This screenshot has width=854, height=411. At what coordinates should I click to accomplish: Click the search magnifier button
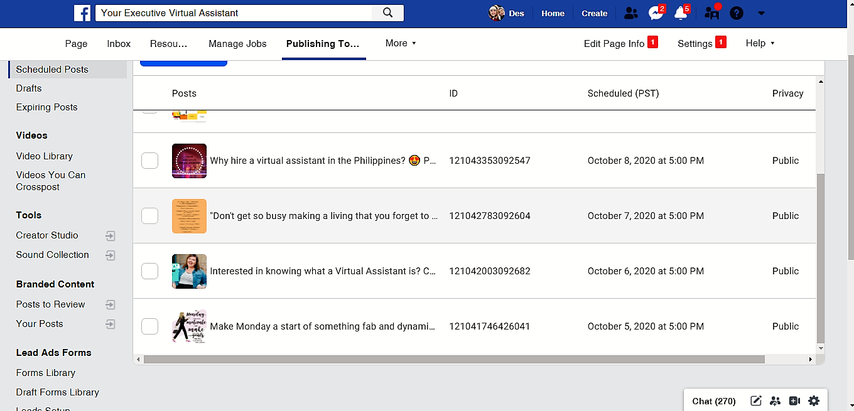tap(387, 13)
